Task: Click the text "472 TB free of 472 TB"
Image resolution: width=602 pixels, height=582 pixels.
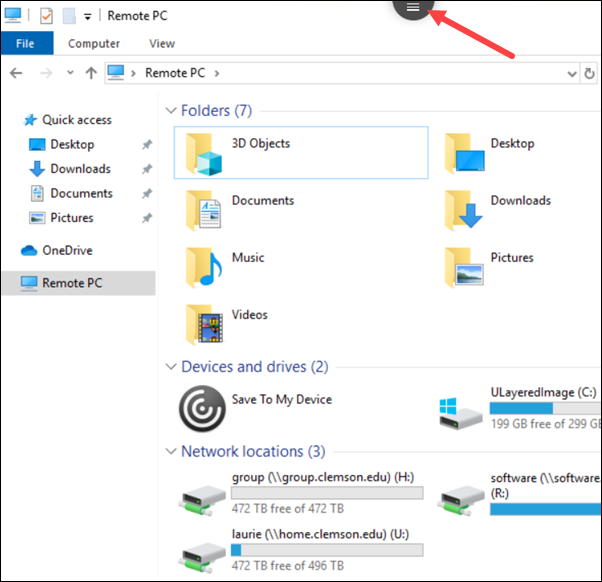Action: point(288,508)
